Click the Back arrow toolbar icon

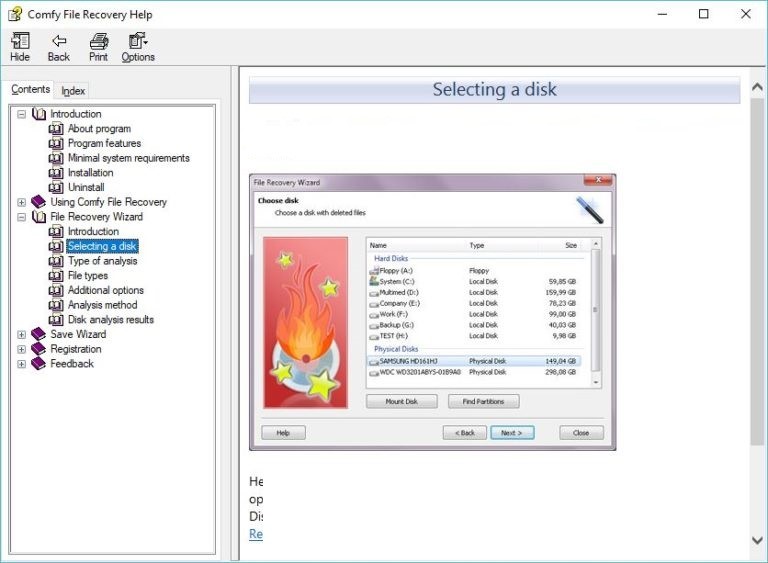pyautogui.click(x=59, y=47)
